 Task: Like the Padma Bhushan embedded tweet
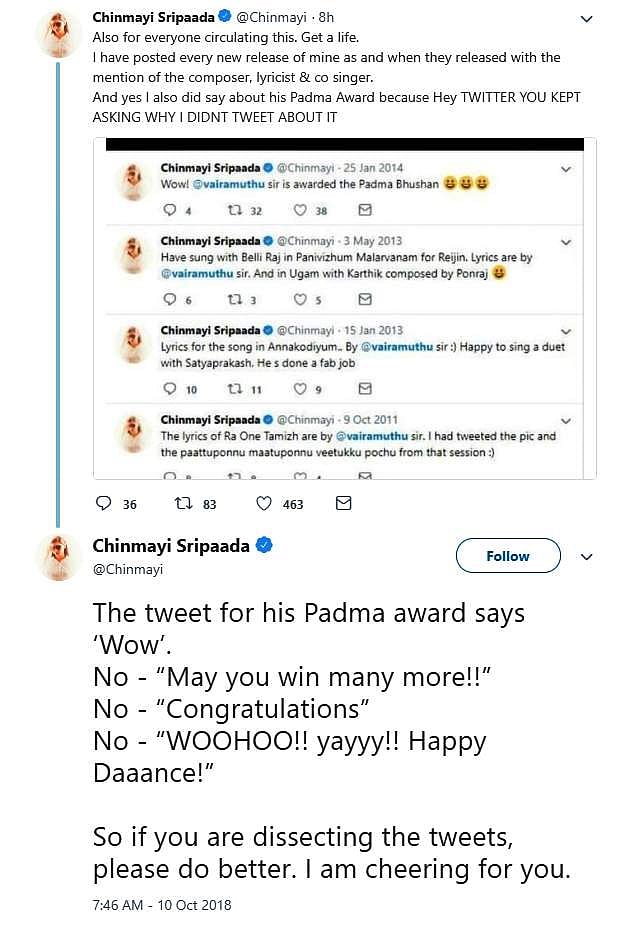(x=300, y=210)
